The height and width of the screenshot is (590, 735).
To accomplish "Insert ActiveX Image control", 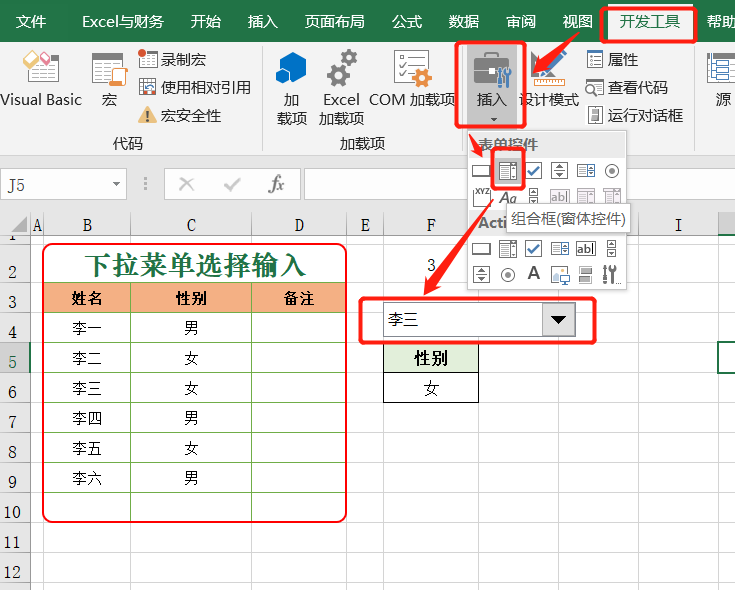I will click(560, 275).
